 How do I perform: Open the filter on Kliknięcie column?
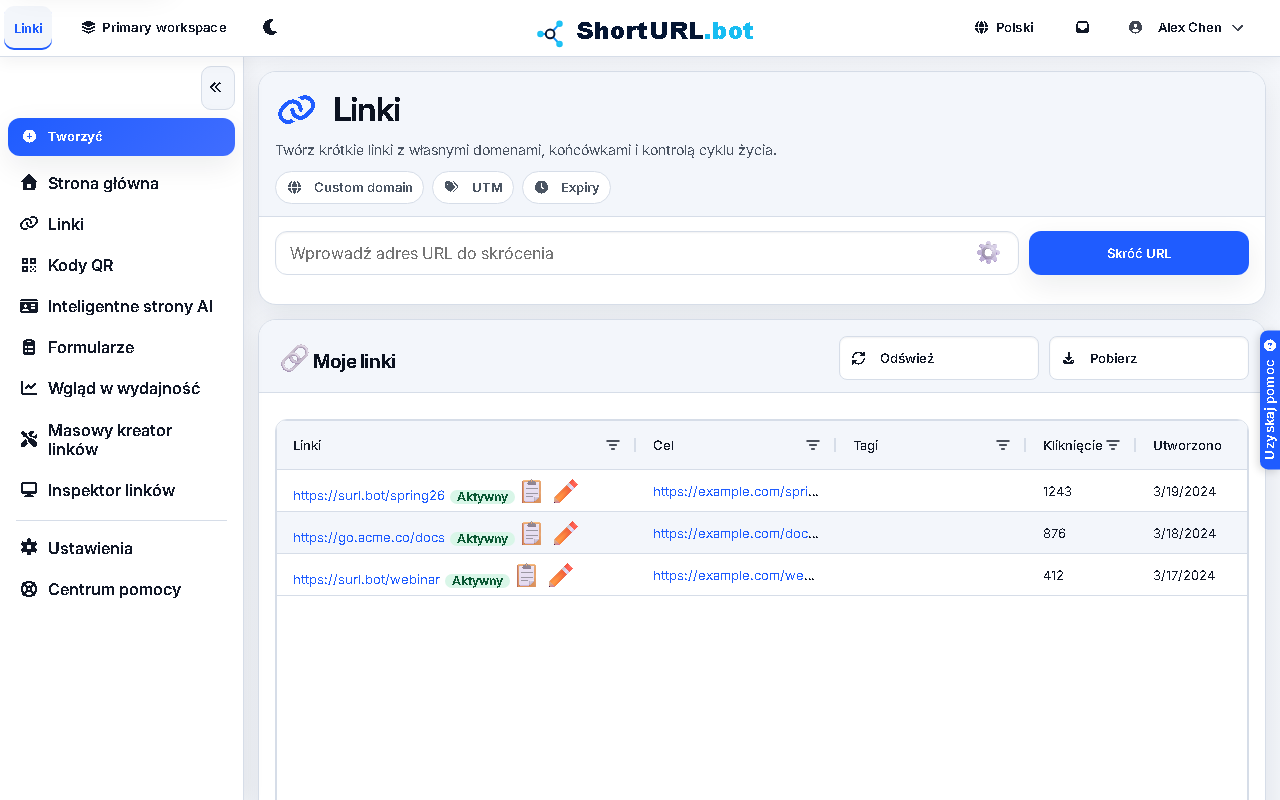1113,445
